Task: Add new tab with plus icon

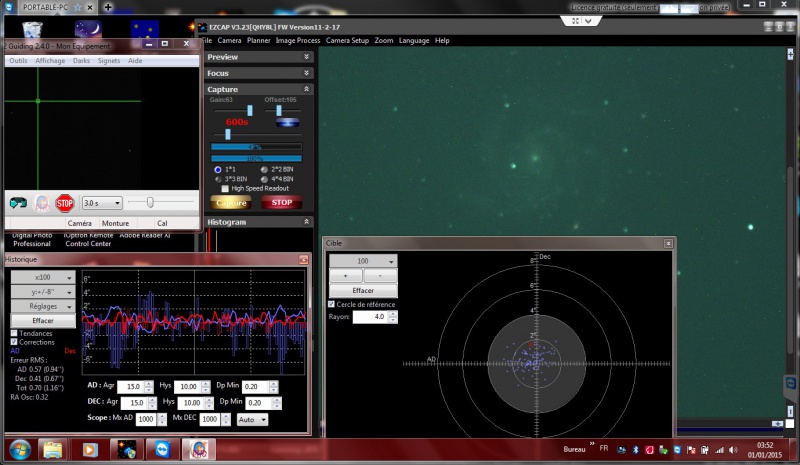Action: point(108,7)
